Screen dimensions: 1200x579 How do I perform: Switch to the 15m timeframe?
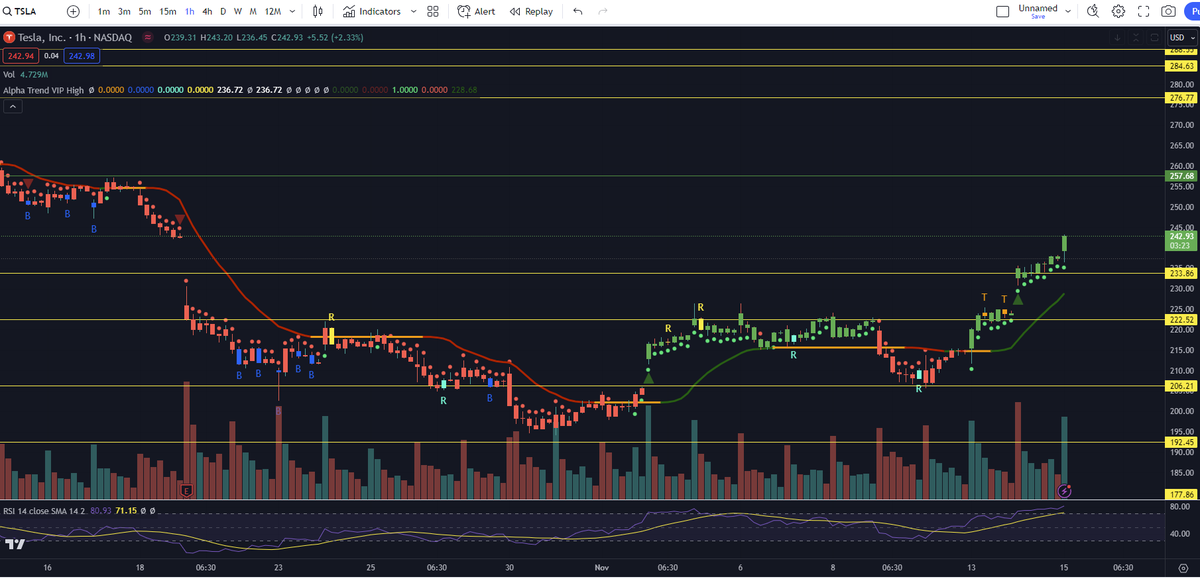click(x=168, y=12)
